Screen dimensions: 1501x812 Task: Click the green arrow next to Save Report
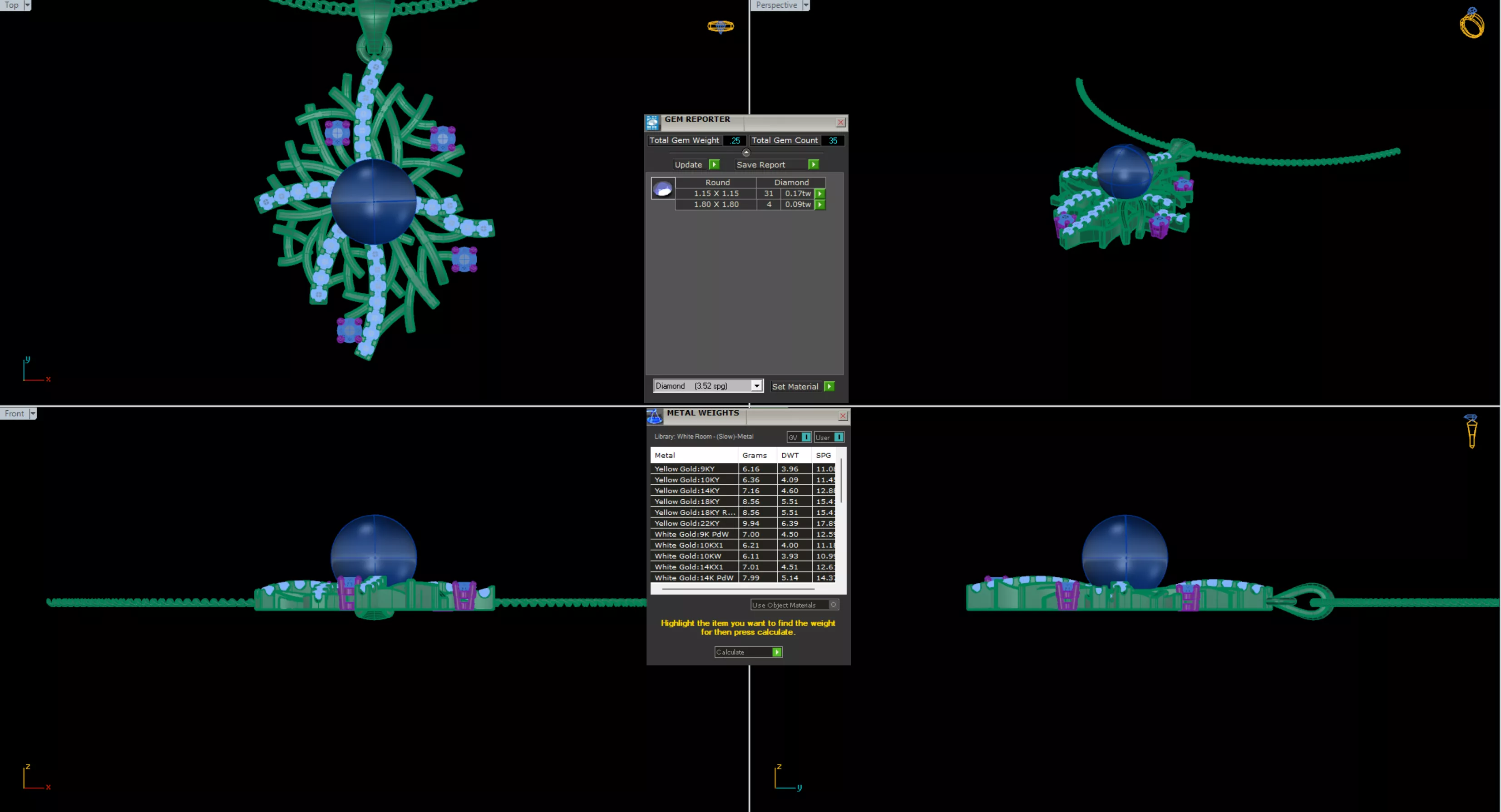814,165
